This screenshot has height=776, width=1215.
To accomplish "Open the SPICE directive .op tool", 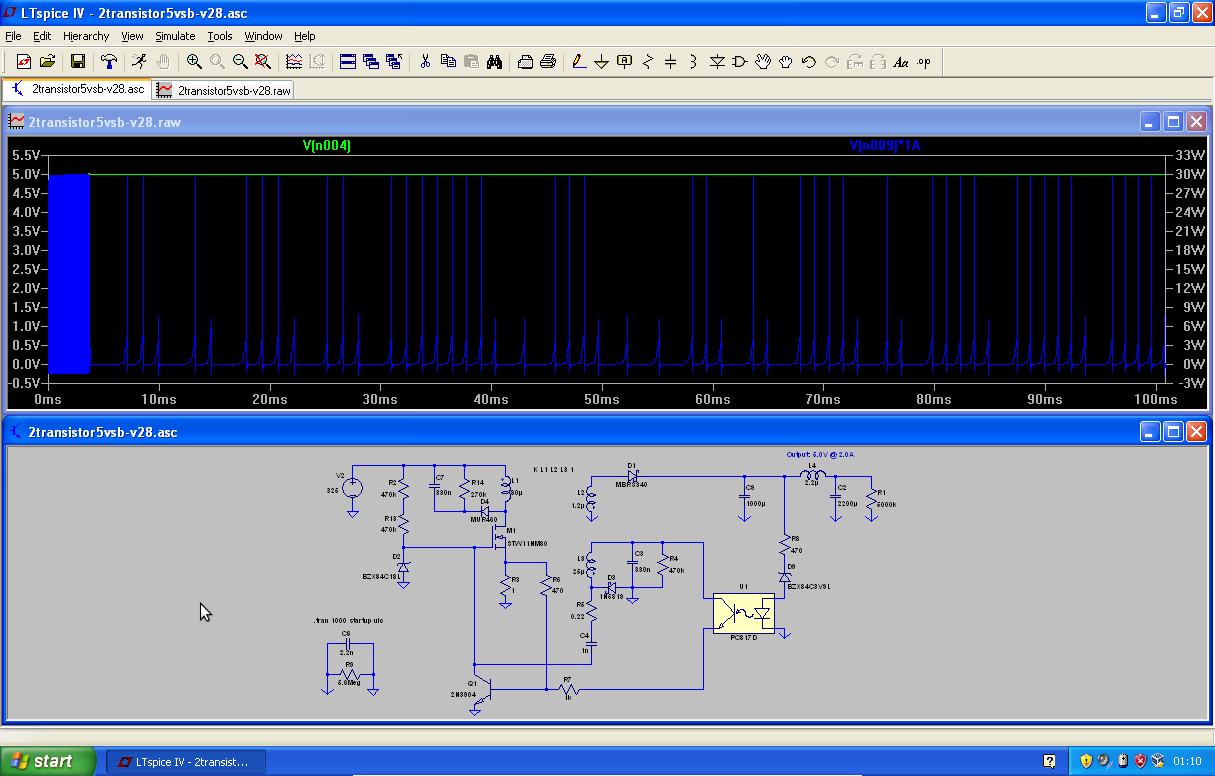I will (x=923, y=61).
